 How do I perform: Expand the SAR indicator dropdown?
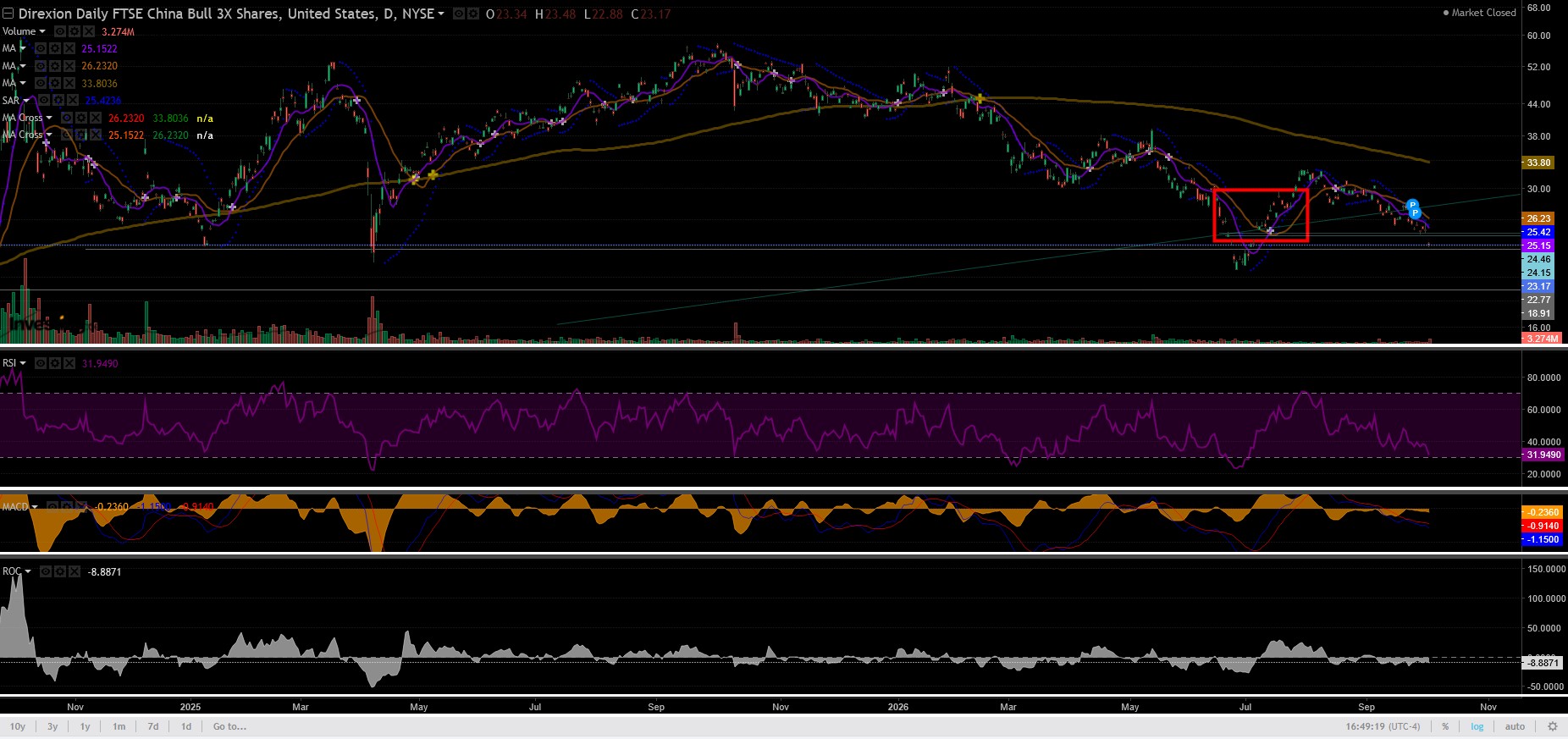pyautogui.click(x=26, y=101)
